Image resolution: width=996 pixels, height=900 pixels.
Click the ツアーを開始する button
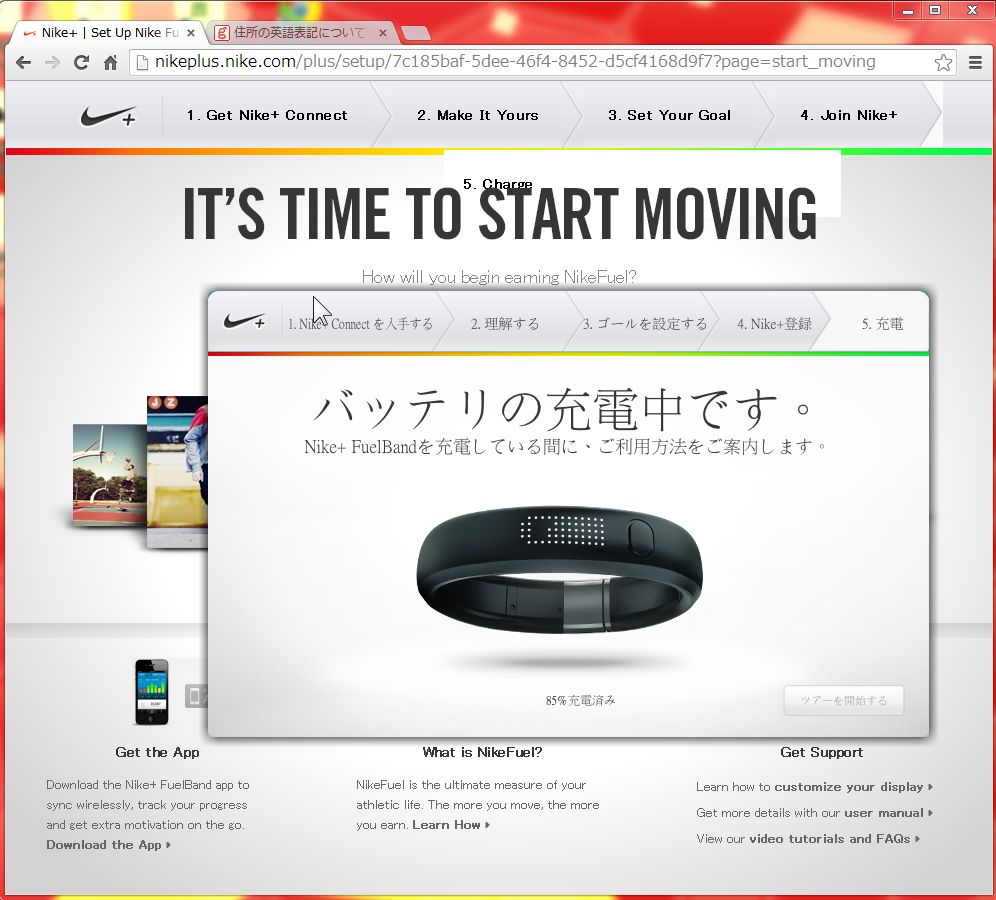[x=844, y=701]
